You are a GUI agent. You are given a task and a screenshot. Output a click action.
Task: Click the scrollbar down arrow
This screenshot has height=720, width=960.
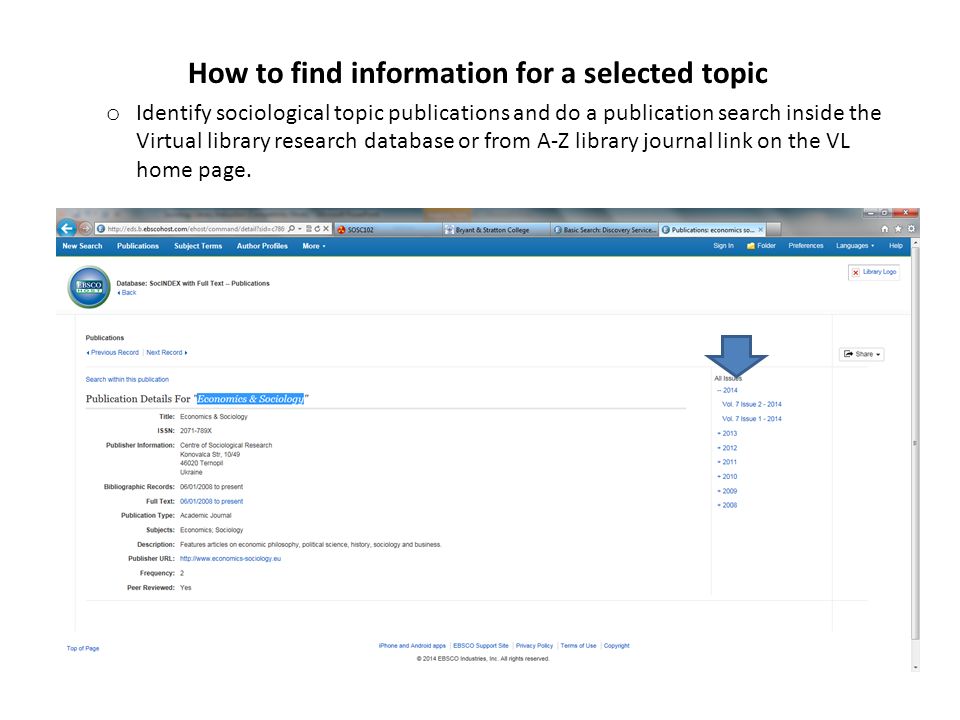(915, 667)
